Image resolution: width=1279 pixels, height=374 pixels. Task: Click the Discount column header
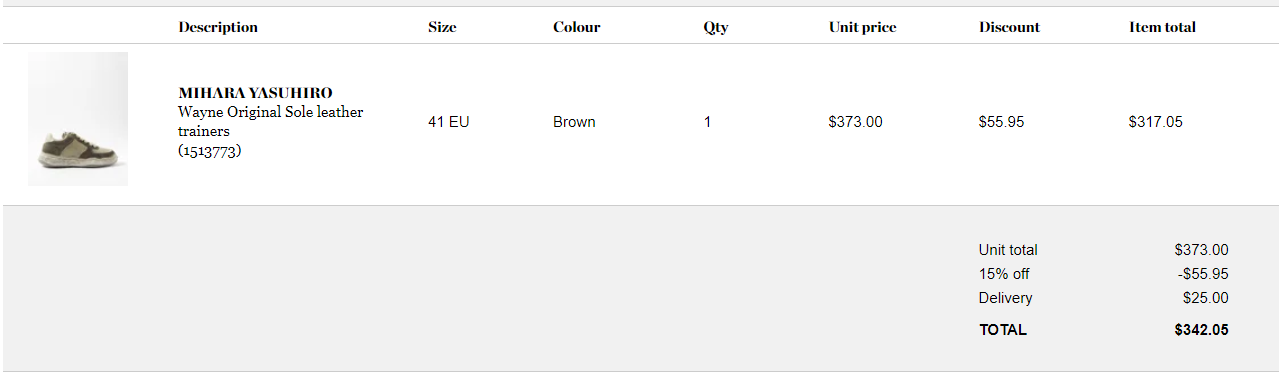pos(1009,27)
